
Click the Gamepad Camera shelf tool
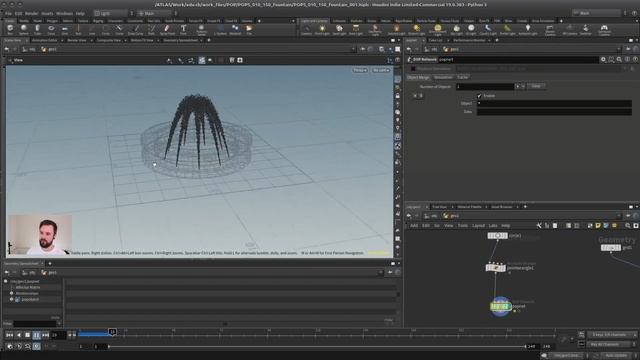pos(604,29)
